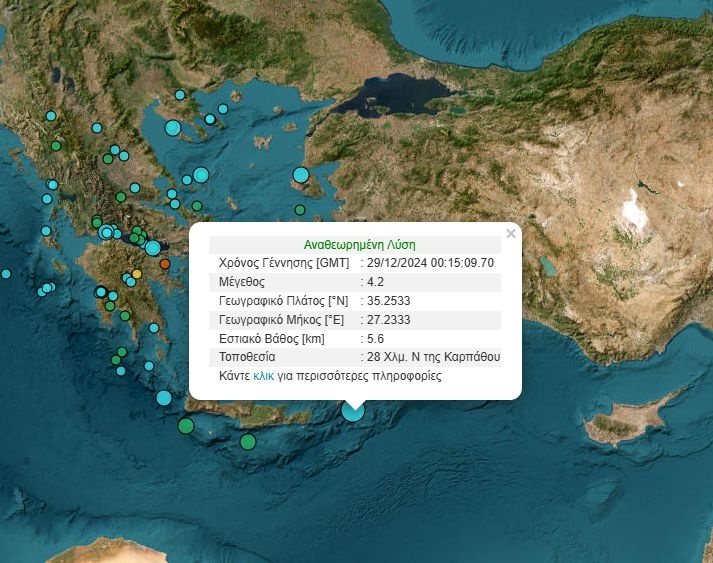Select the large cyan marker on Lesbos island

(x=301, y=175)
